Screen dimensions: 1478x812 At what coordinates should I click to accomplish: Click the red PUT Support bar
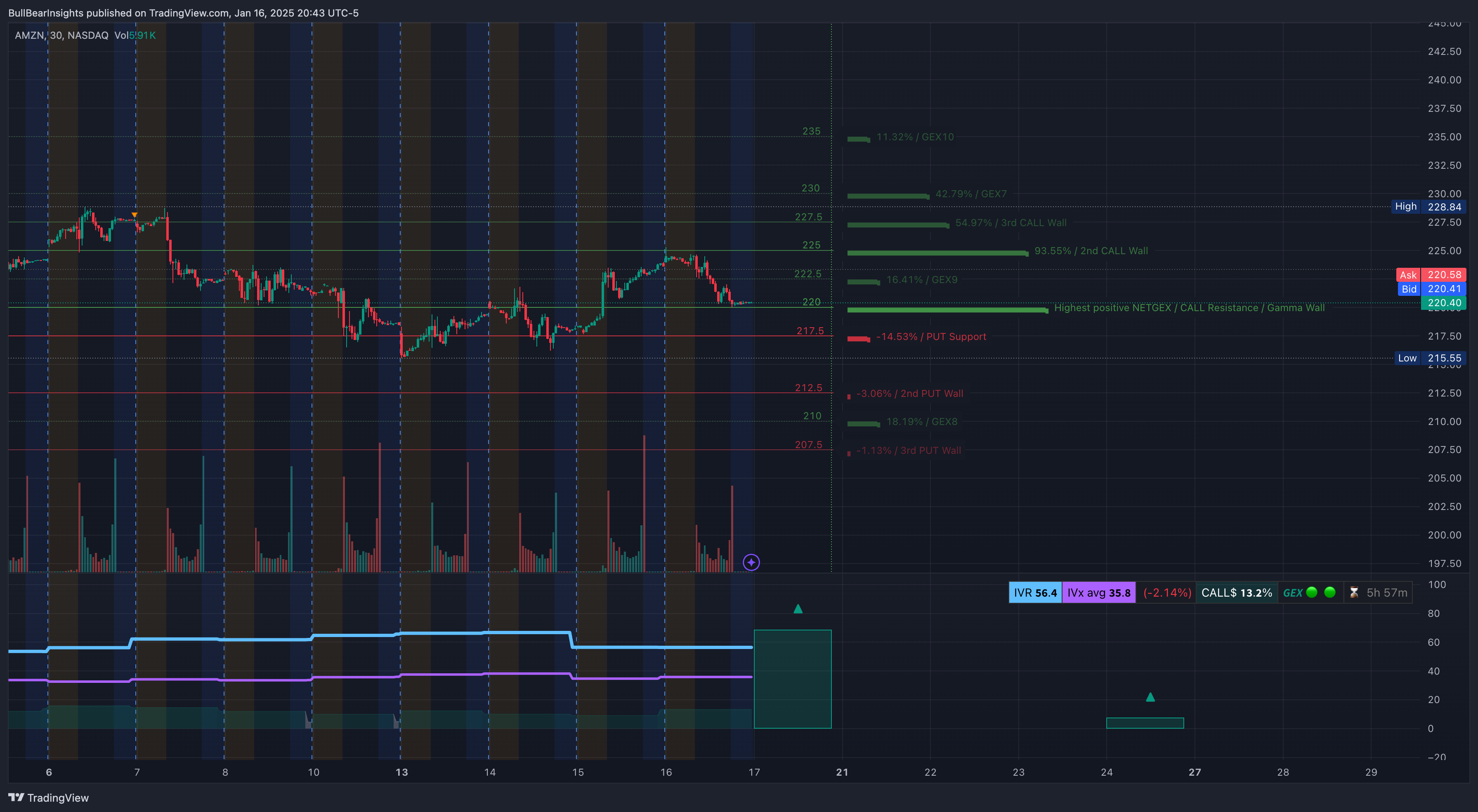point(858,339)
